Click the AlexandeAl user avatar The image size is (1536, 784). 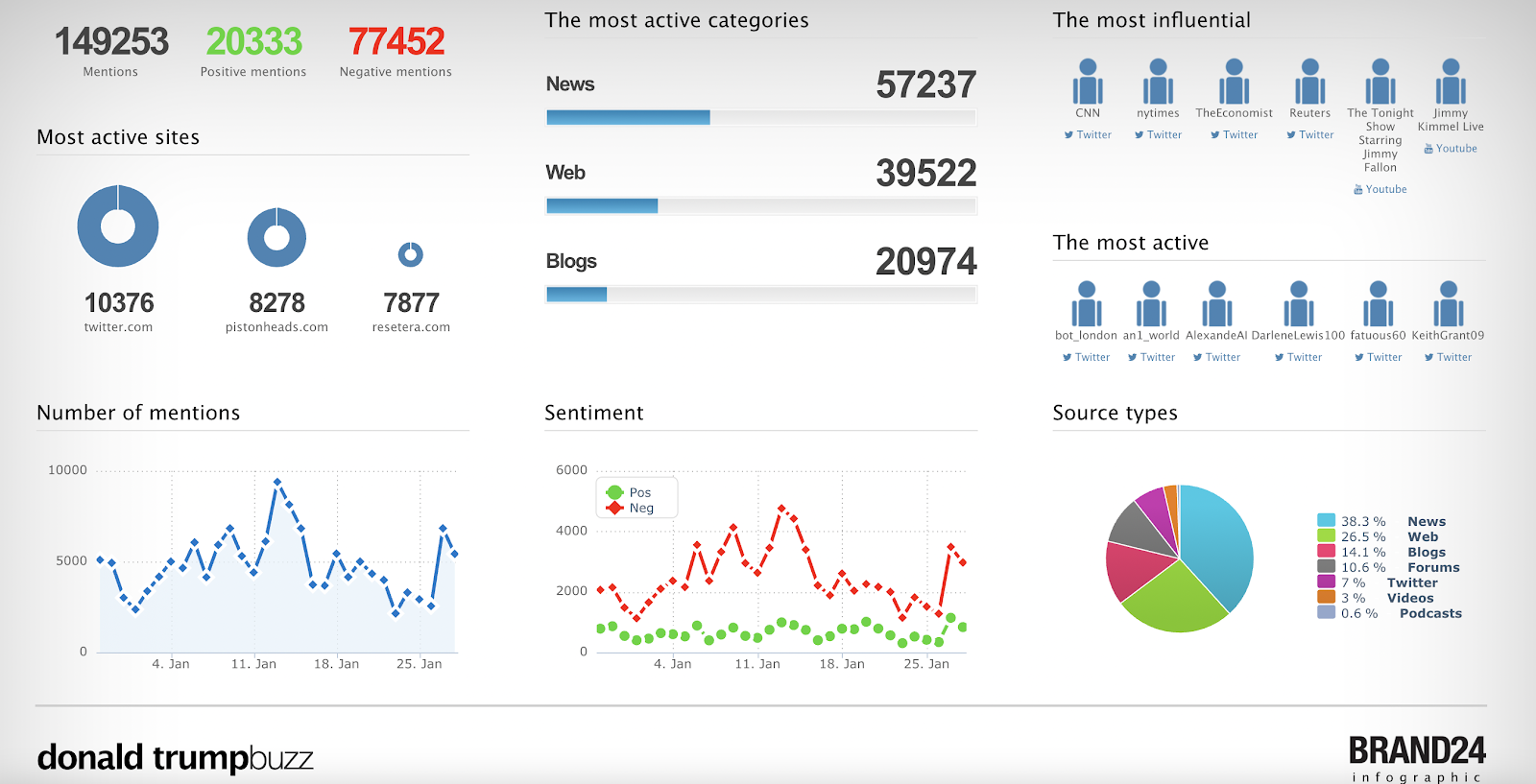pyautogui.click(x=1216, y=304)
